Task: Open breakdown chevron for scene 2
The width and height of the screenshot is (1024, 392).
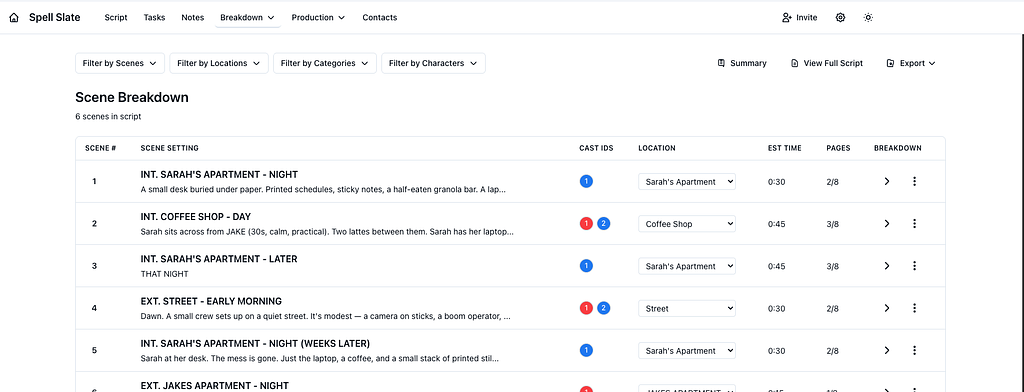Action: click(886, 223)
